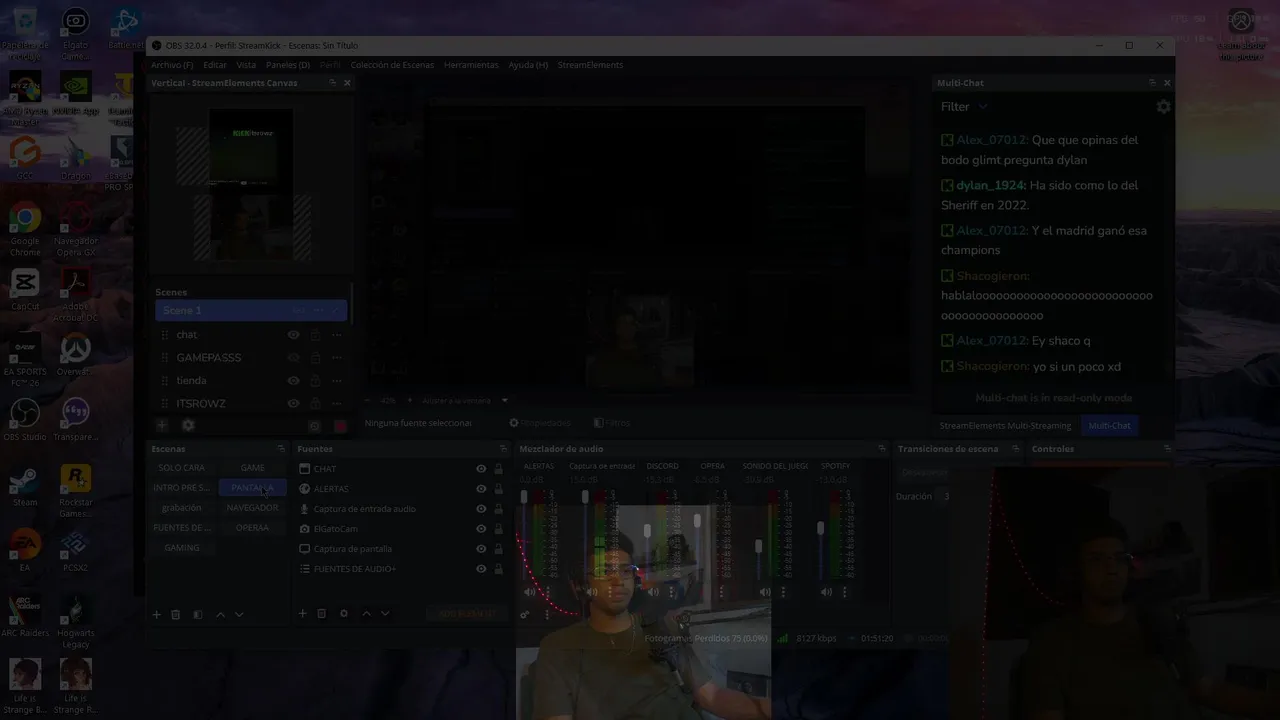Open options menu for ITSROWZ layer
Image resolution: width=1280 pixels, height=720 pixels.
tap(337, 404)
